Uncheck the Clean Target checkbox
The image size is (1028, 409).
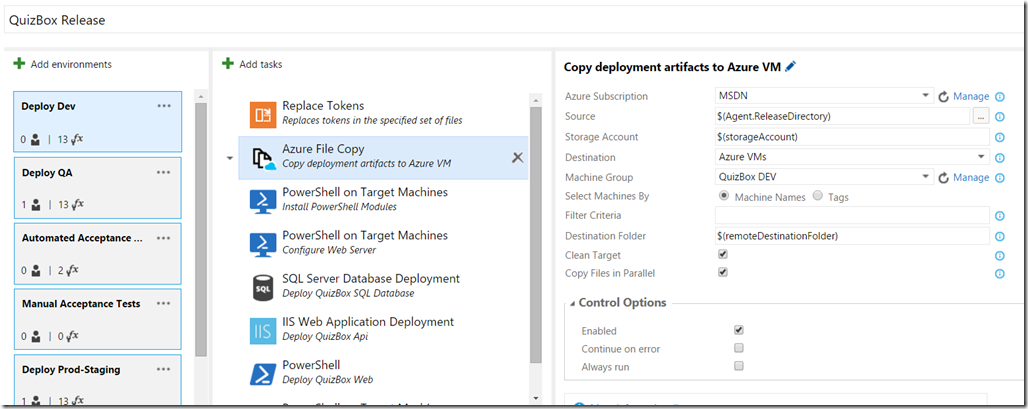click(722, 254)
